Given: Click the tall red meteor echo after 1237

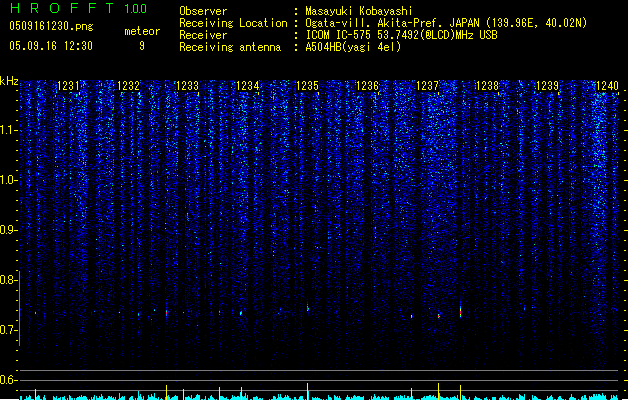Looking at the screenshot, I should point(461,312).
